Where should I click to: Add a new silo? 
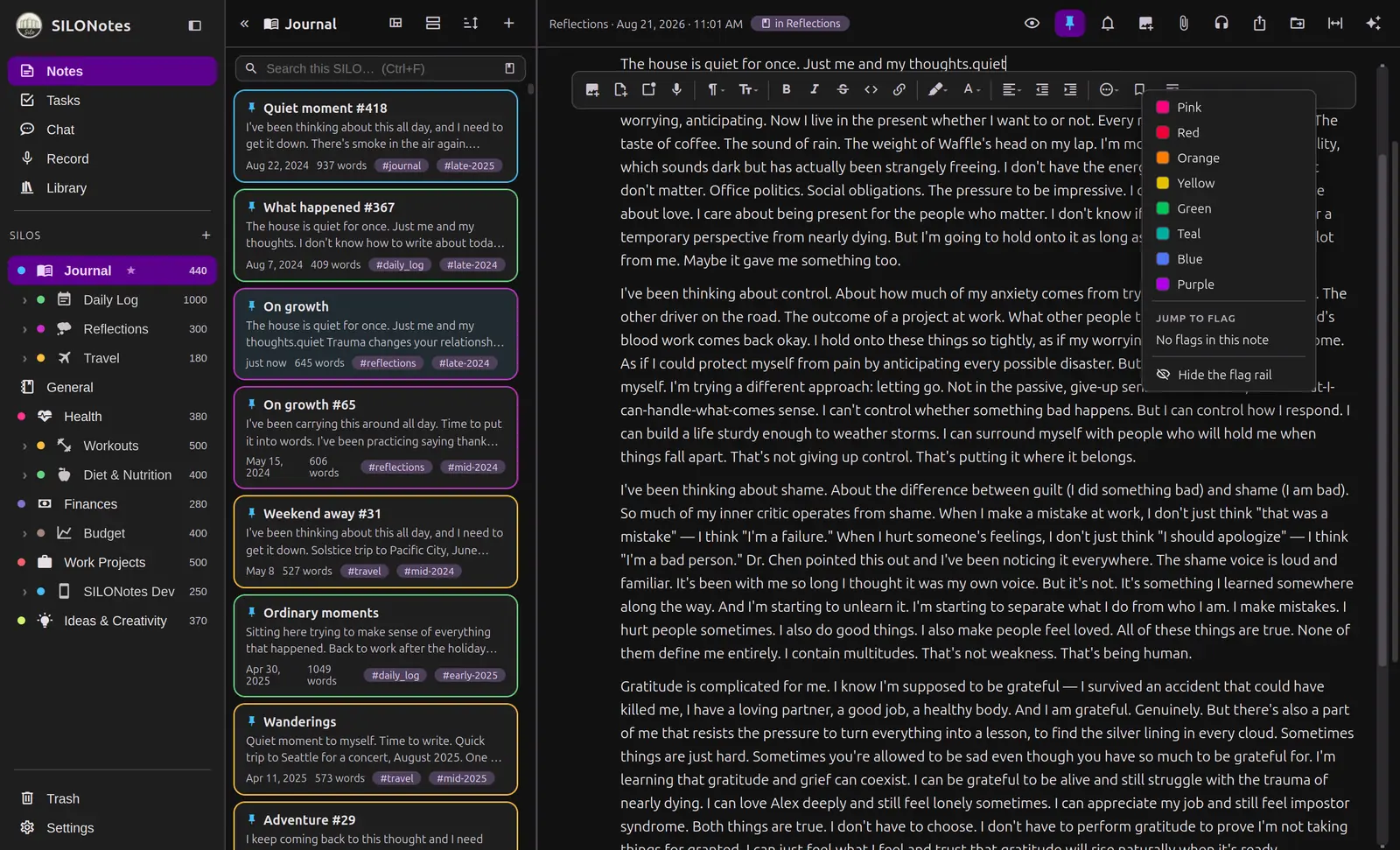[206, 235]
